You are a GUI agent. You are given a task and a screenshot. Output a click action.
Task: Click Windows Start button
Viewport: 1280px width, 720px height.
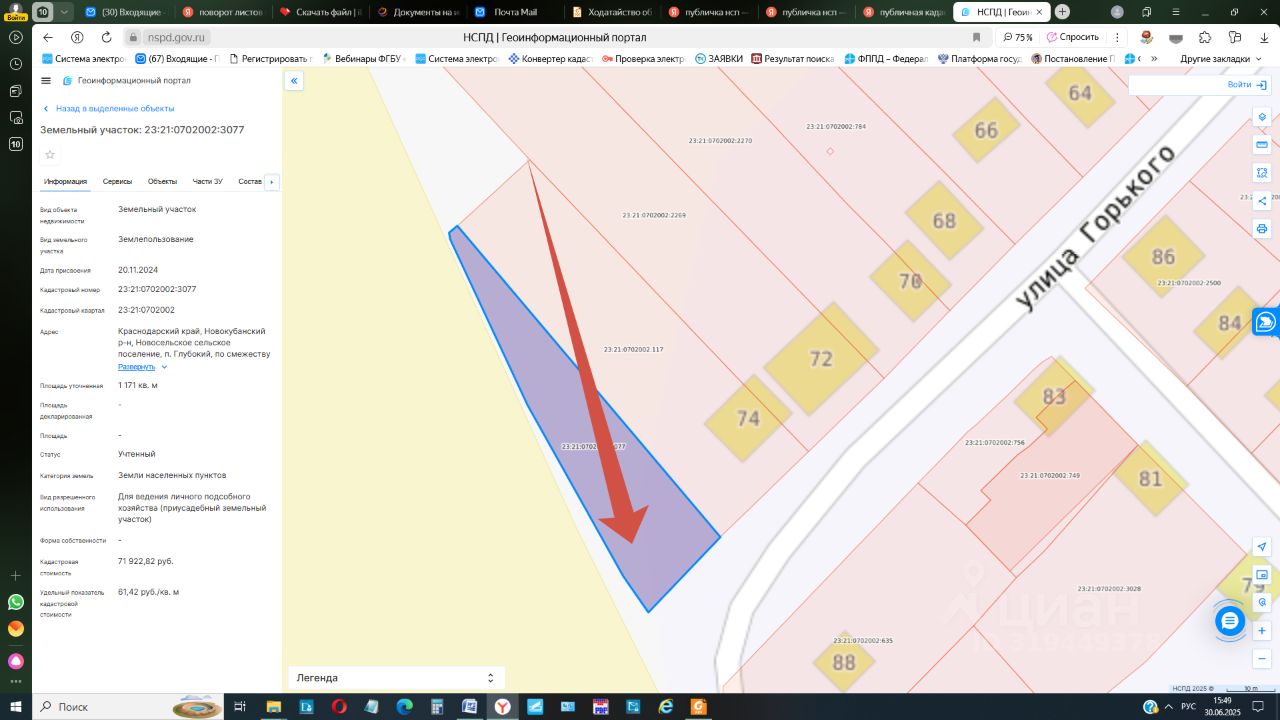click(16, 707)
